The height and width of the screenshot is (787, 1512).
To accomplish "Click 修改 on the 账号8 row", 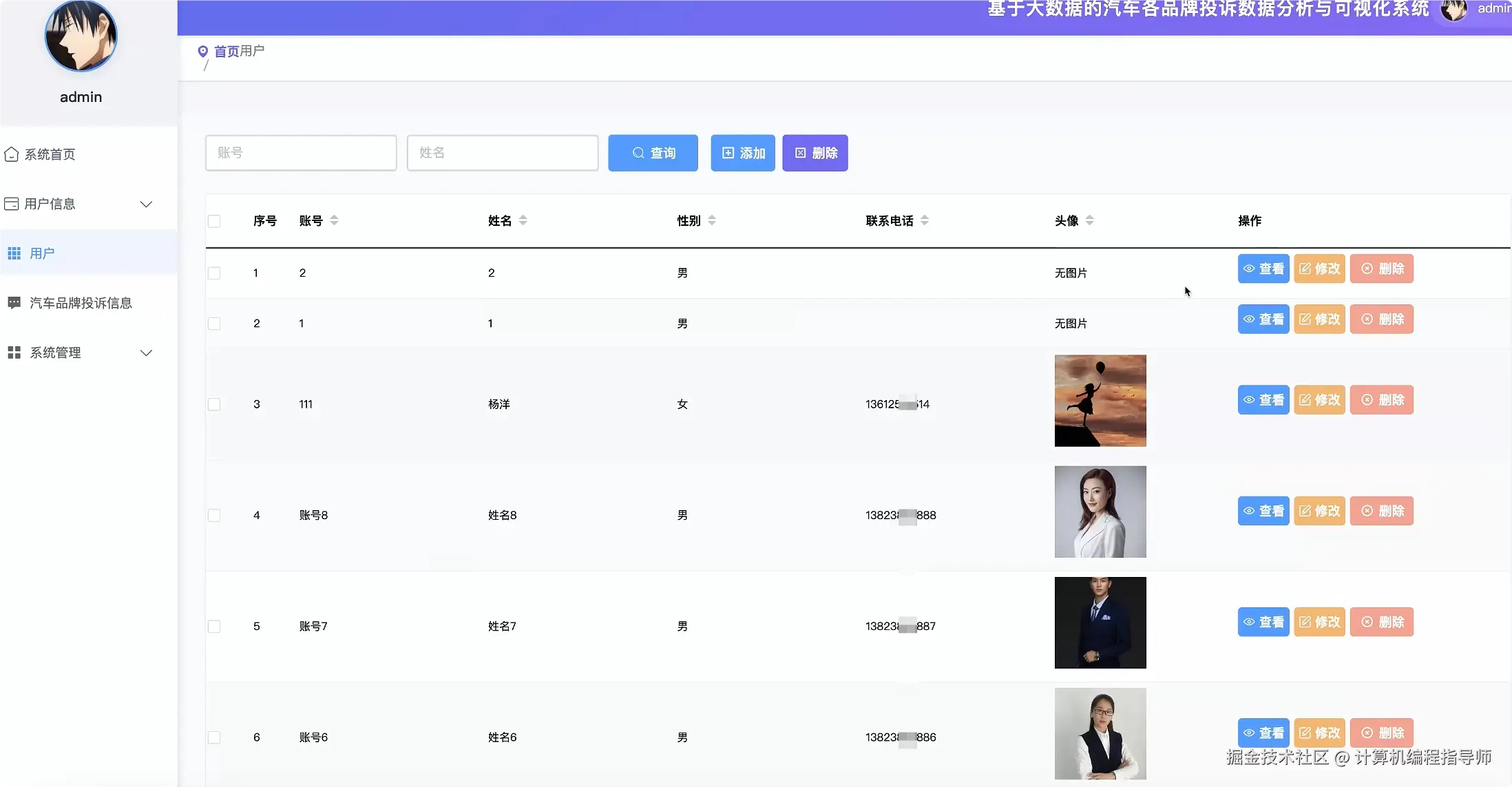I will coord(1319,510).
